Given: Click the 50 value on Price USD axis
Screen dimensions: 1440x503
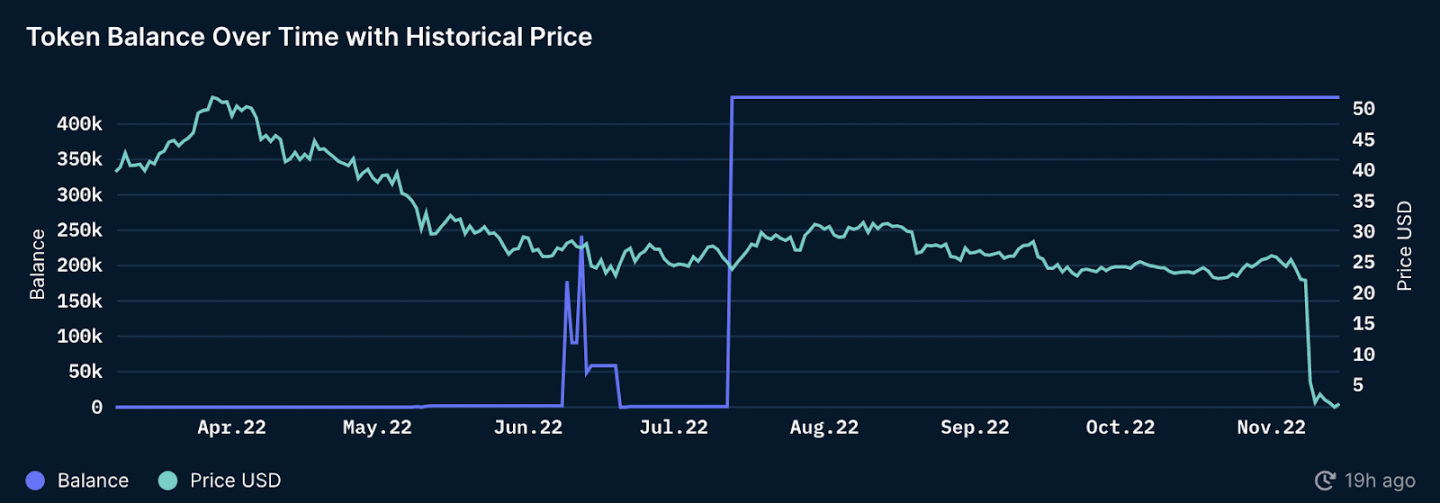Looking at the screenshot, I should (1364, 108).
